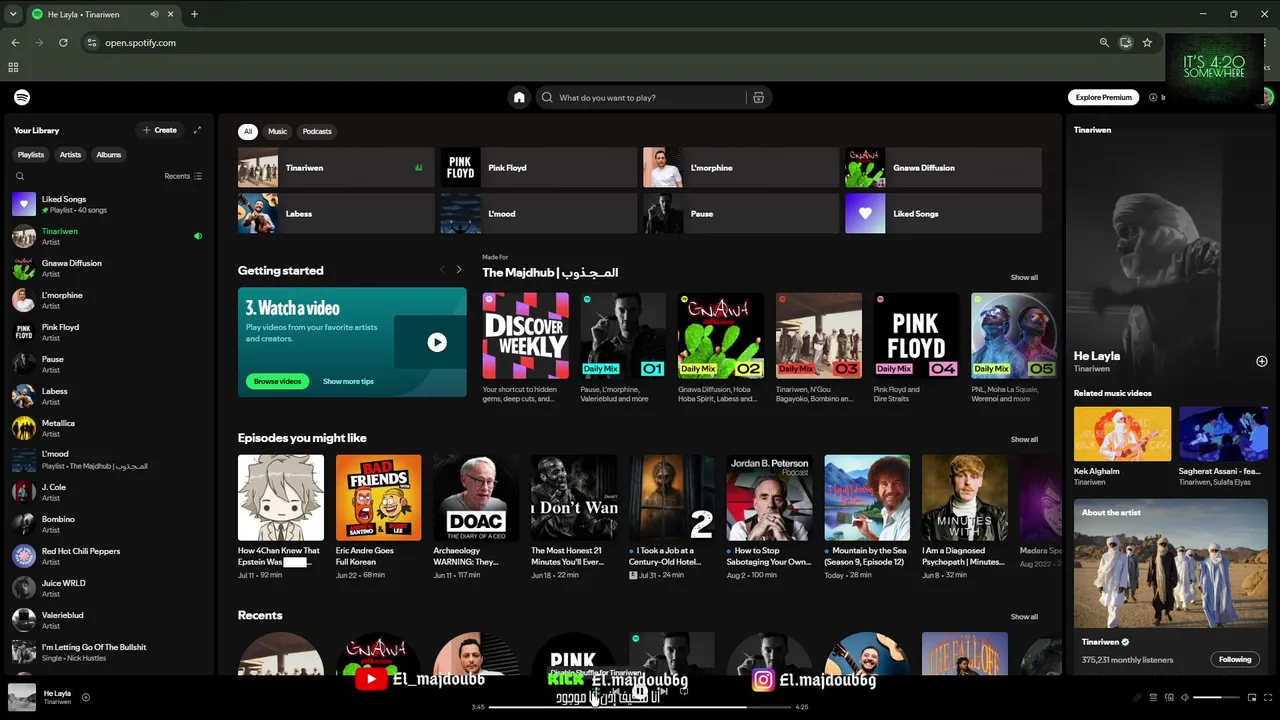Open Connect to a device in the bottom bar
The height and width of the screenshot is (720, 1280).
(x=1169, y=697)
